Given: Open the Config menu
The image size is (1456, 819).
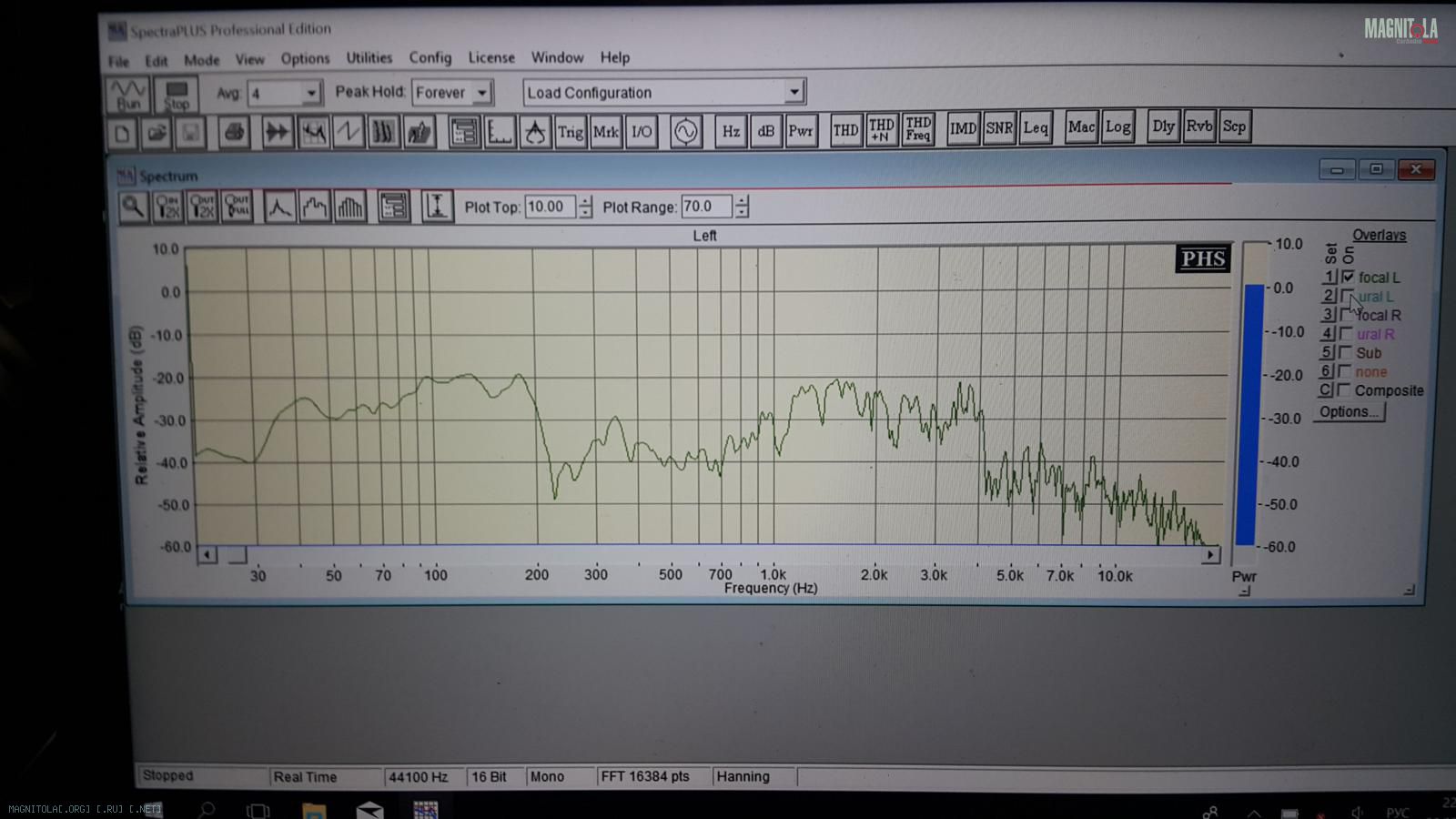Looking at the screenshot, I should (430, 57).
